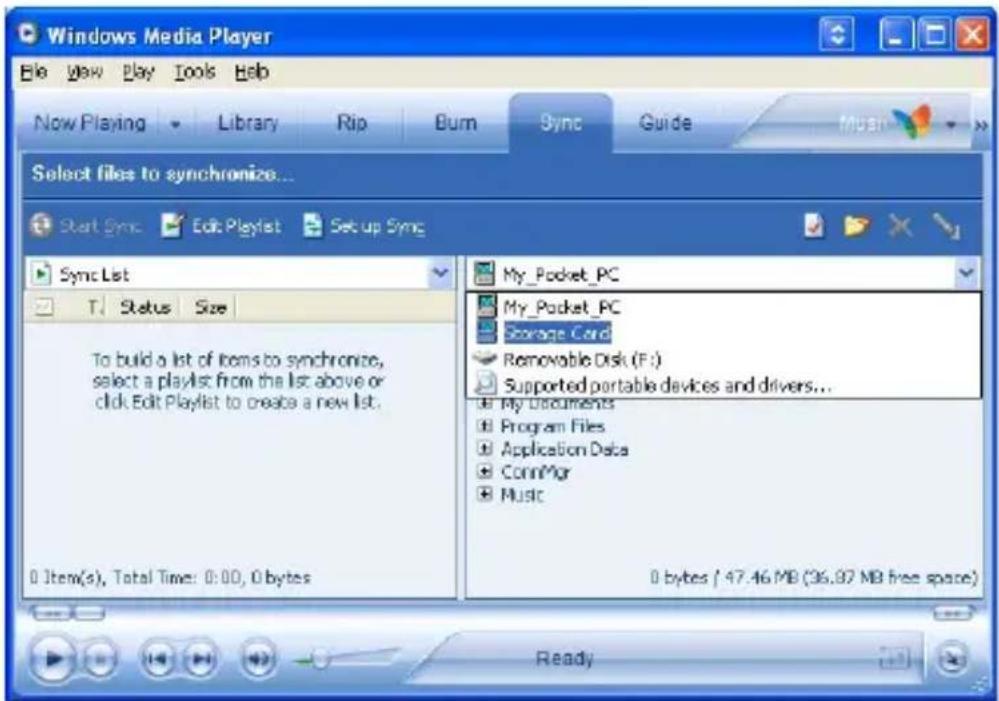Skip to the next track

[x=201, y=659]
